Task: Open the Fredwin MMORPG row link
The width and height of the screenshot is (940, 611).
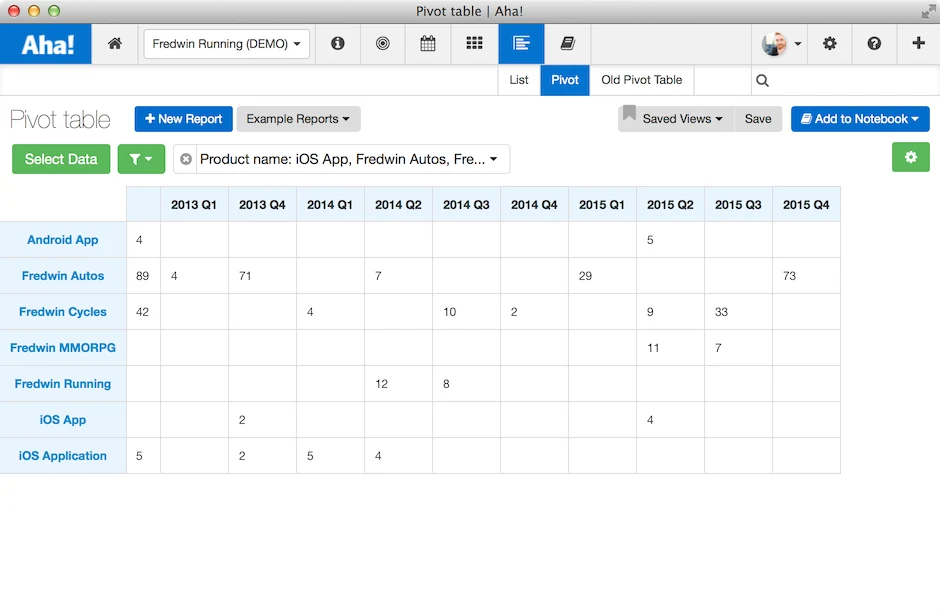Action: (63, 348)
